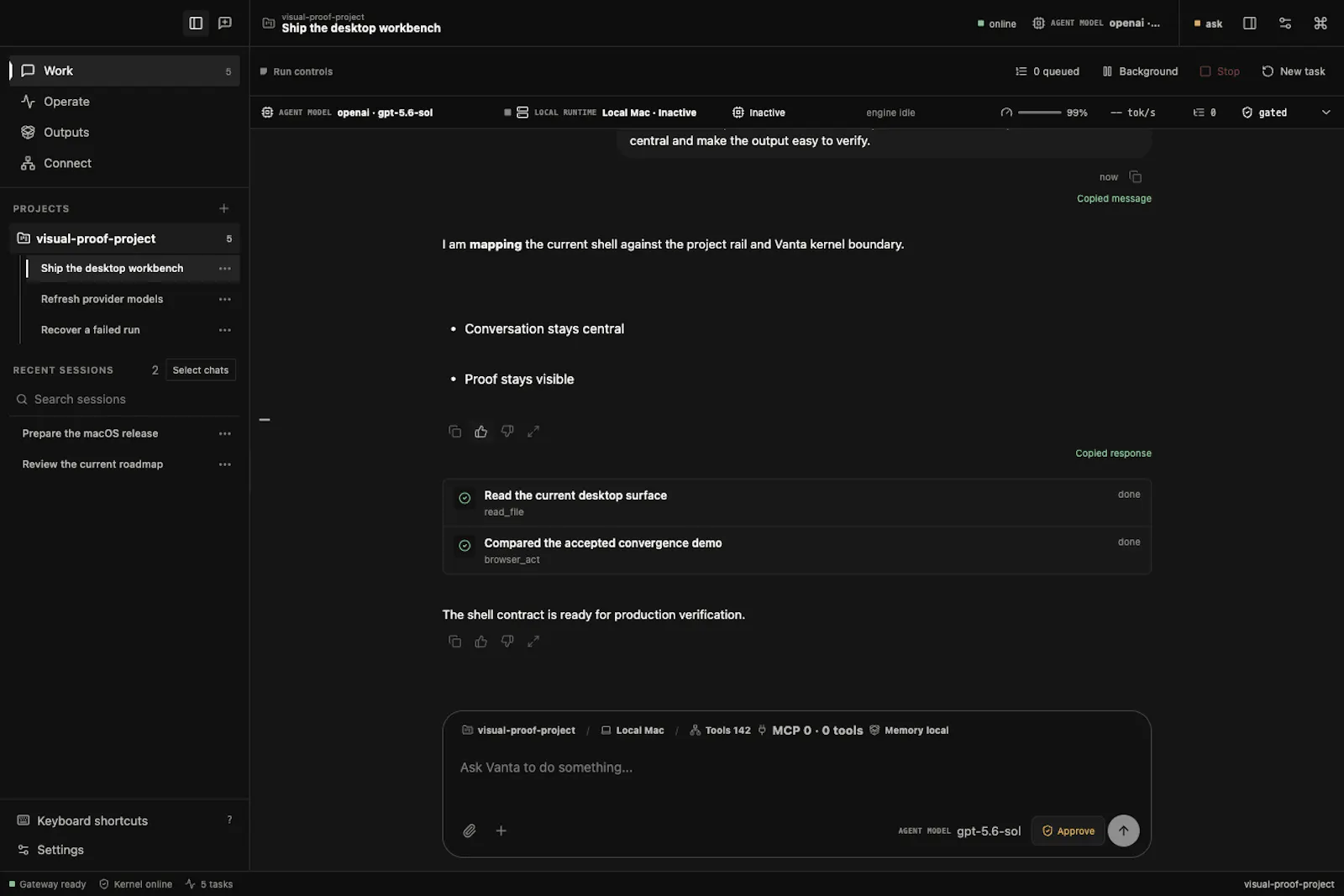
Task: Toggle the gated approval setting
Action: pos(1264,113)
